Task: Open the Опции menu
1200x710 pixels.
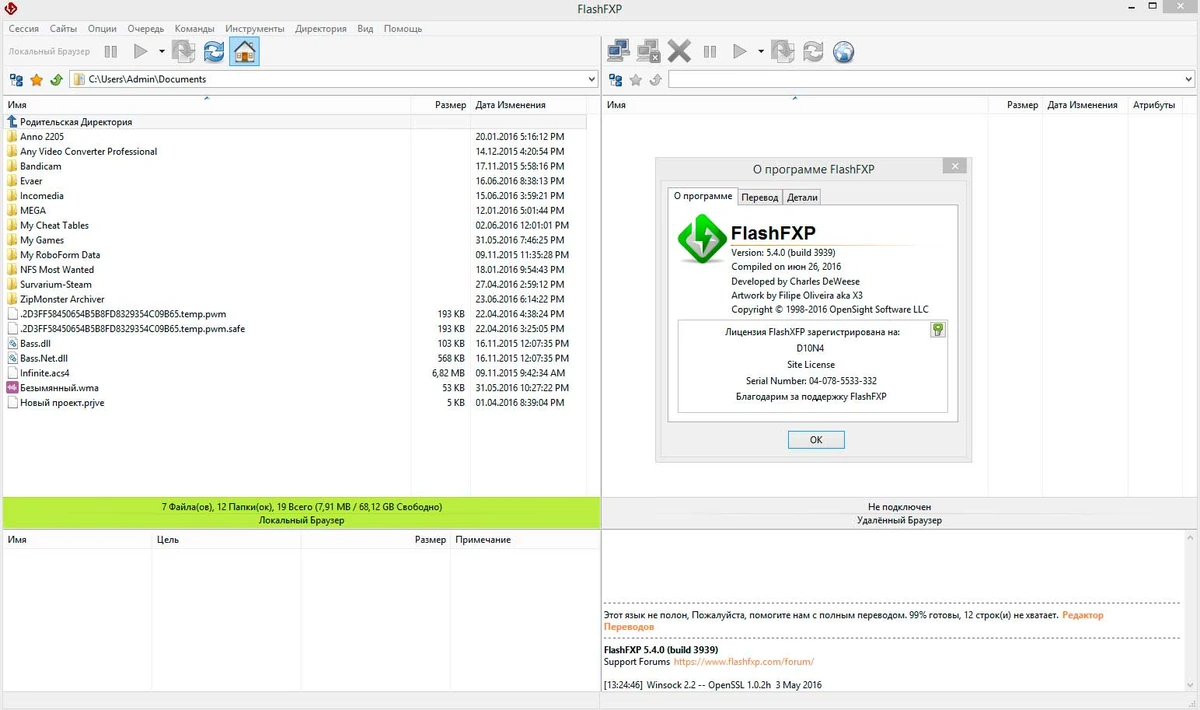Action: pyautogui.click(x=102, y=28)
